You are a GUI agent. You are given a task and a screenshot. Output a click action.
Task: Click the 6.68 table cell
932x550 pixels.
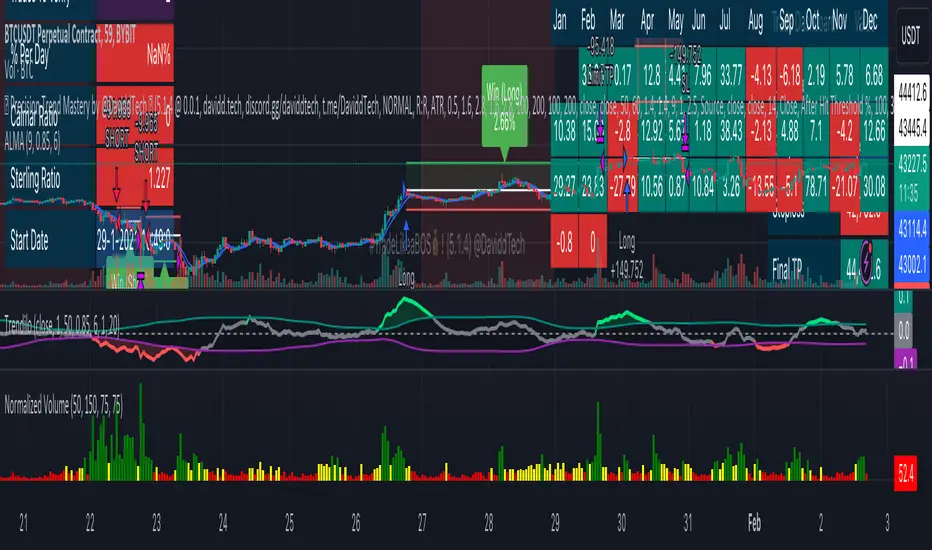[x=874, y=76]
